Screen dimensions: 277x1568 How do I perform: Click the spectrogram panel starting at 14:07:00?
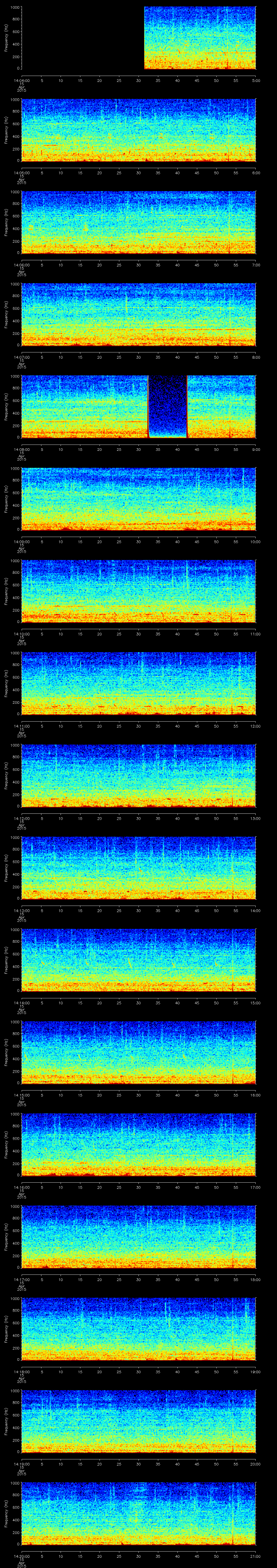pos(139,315)
